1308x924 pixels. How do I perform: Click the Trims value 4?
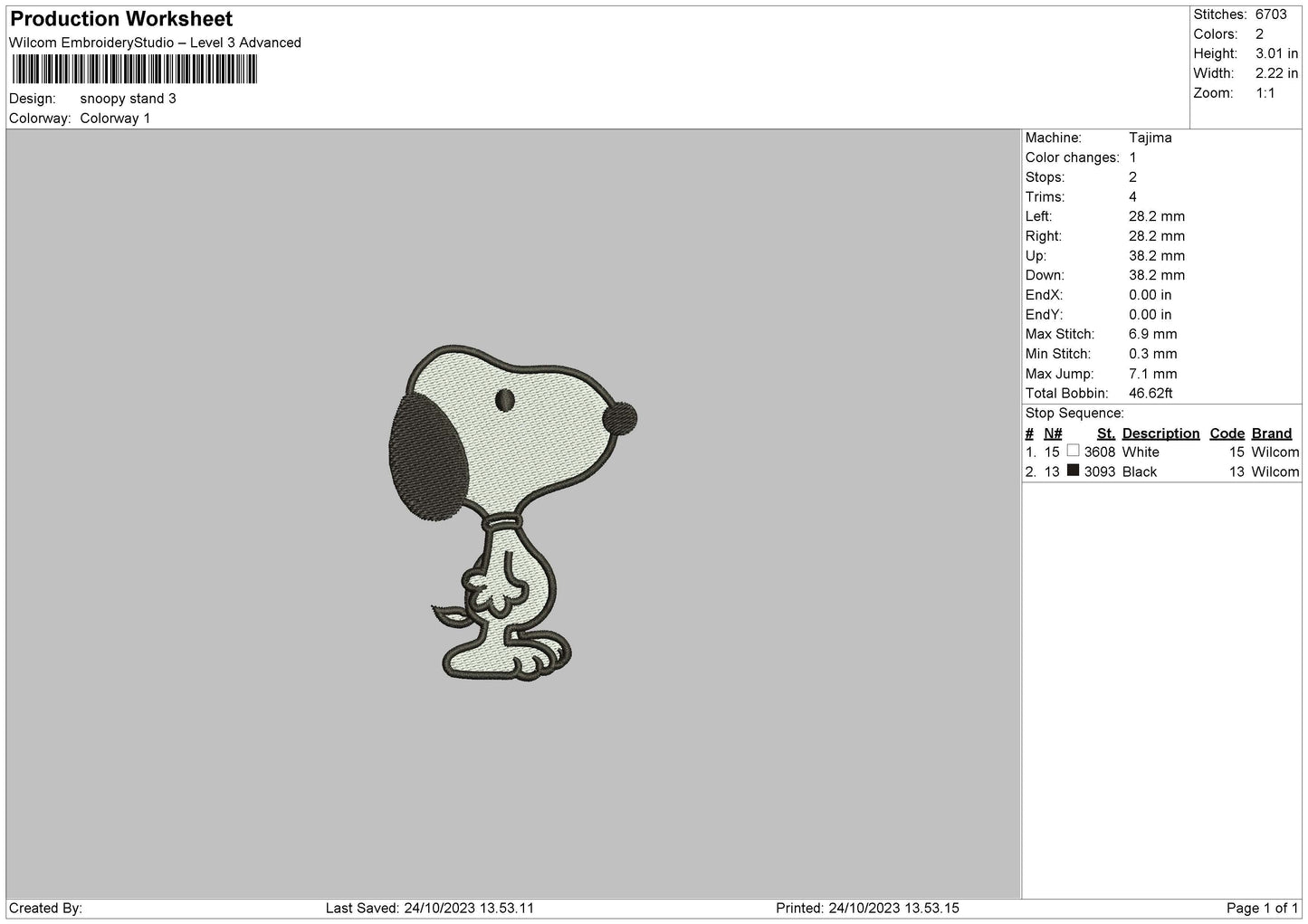tap(1133, 197)
